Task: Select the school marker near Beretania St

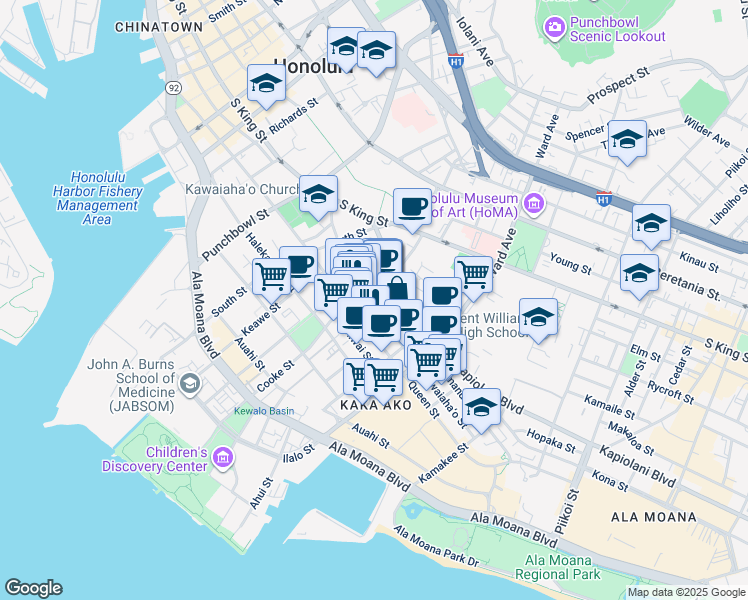Action: [639, 273]
